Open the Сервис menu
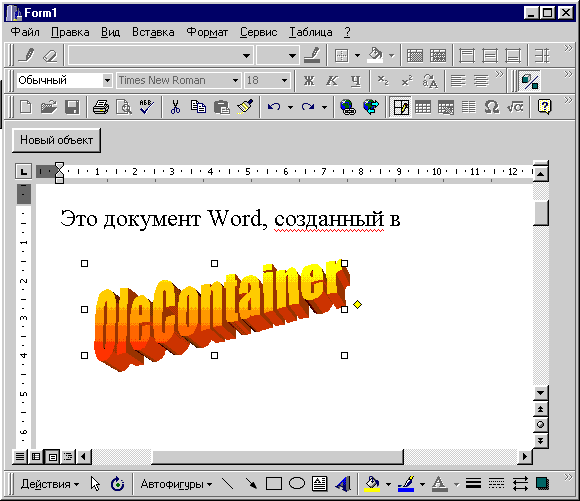 (x=259, y=32)
